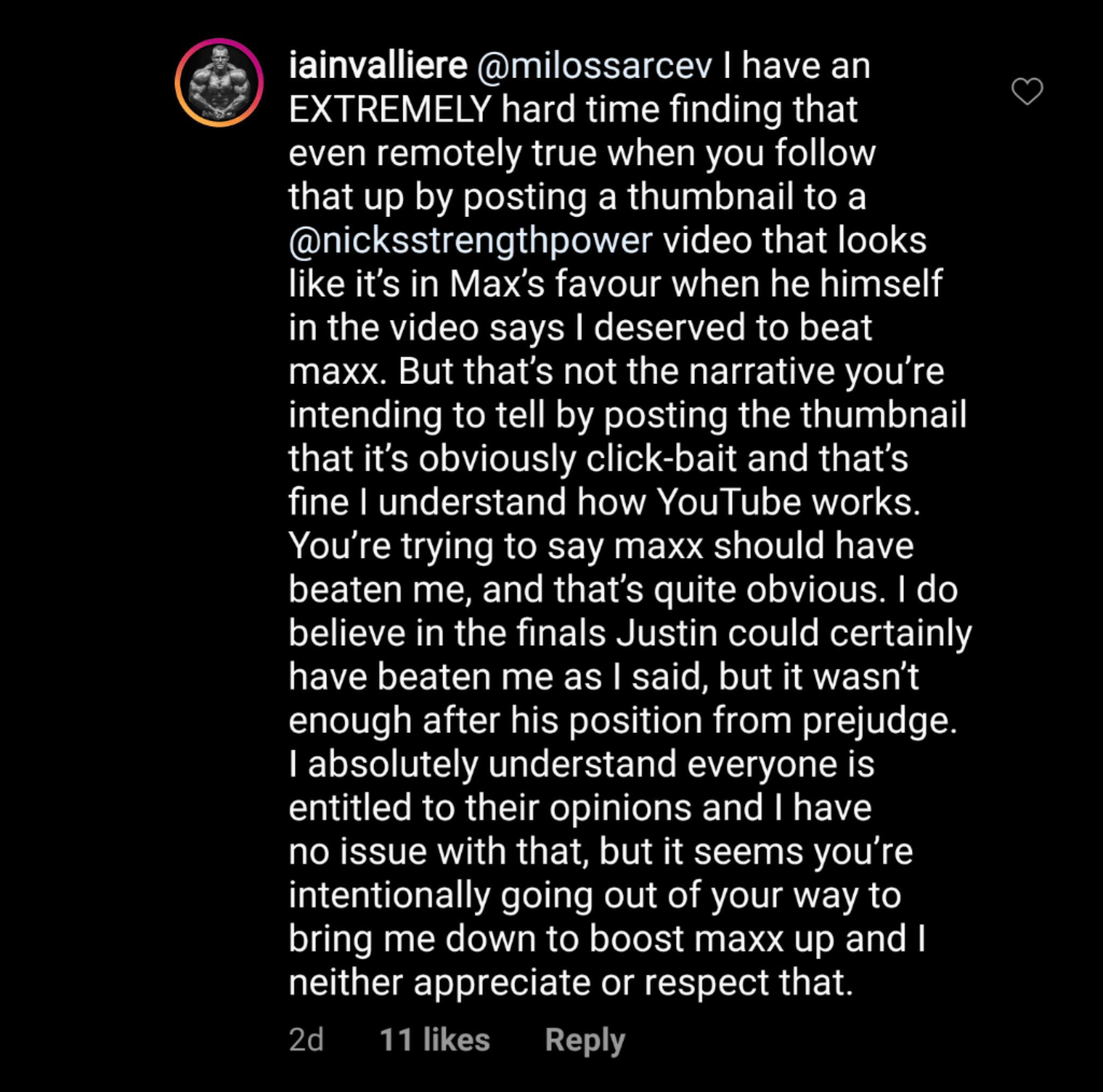Click the word appreciate in the last line
The width and height of the screenshot is (1103, 1092).
point(502,983)
